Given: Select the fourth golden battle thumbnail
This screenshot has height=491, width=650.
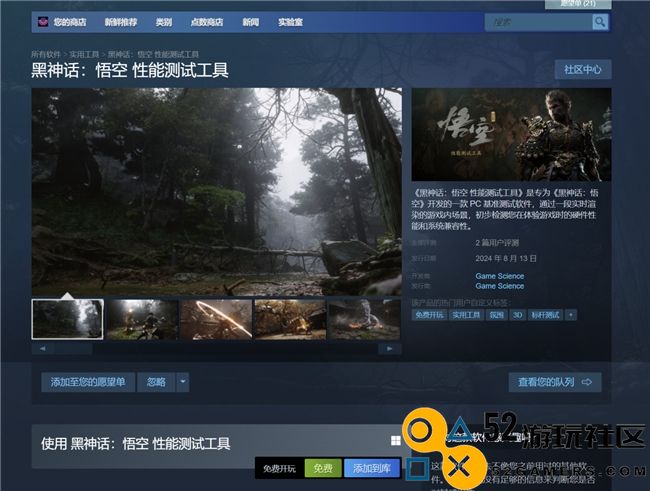Looking at the screenshot, I should [290, 320].
